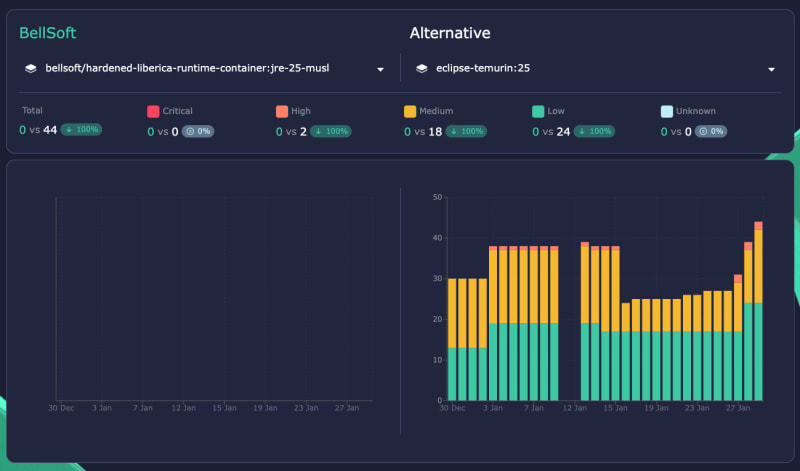Click the Total 100% decrease badge
The height and width of the screenshot is (471, 800).
(x=81, y=131)
